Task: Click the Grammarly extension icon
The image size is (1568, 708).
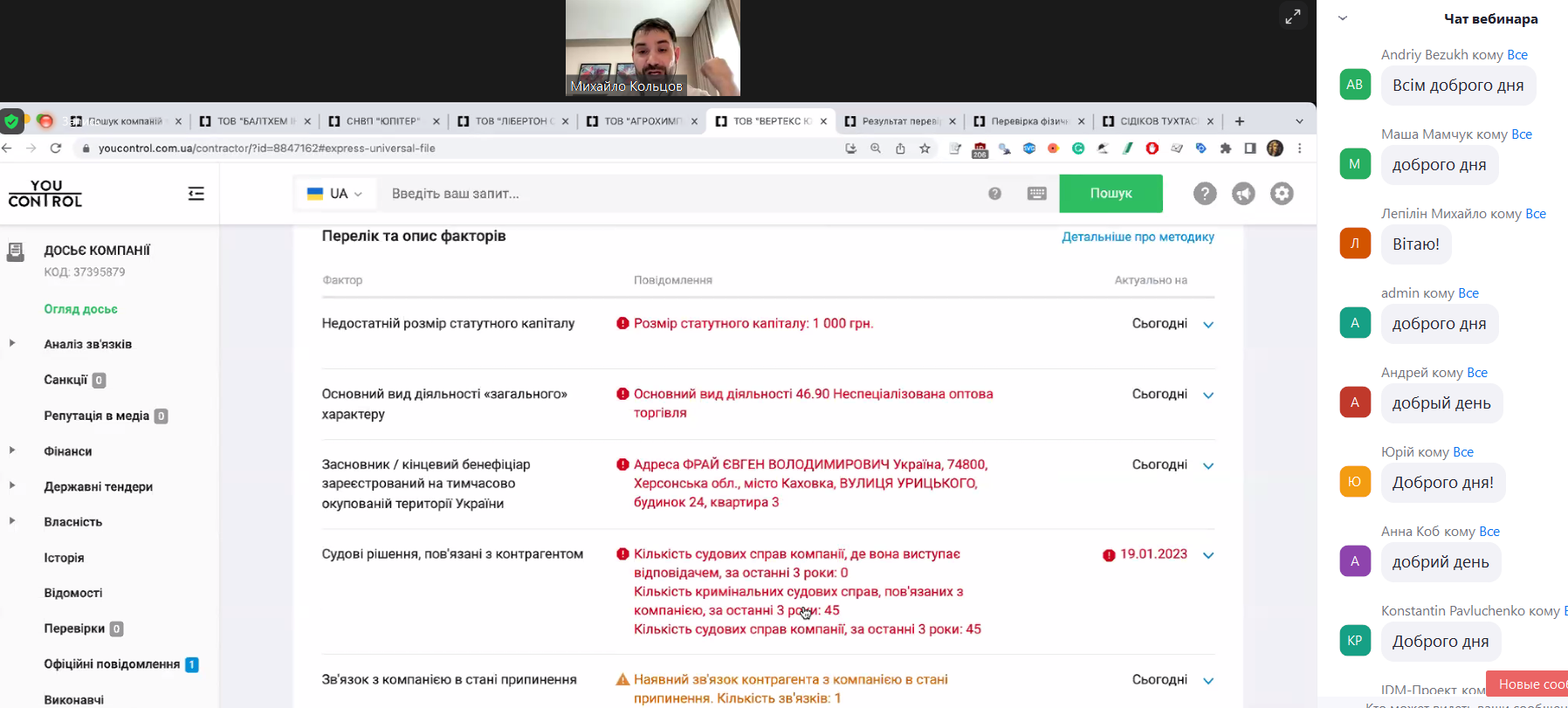Action: [1078, 148]
